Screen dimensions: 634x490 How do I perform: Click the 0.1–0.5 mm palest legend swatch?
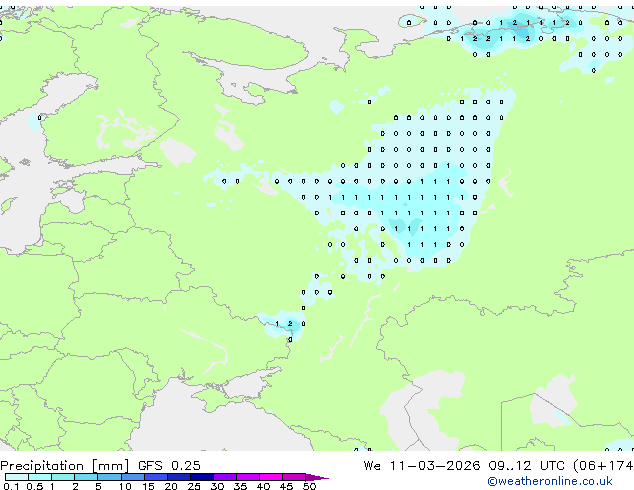pos(17,477)
